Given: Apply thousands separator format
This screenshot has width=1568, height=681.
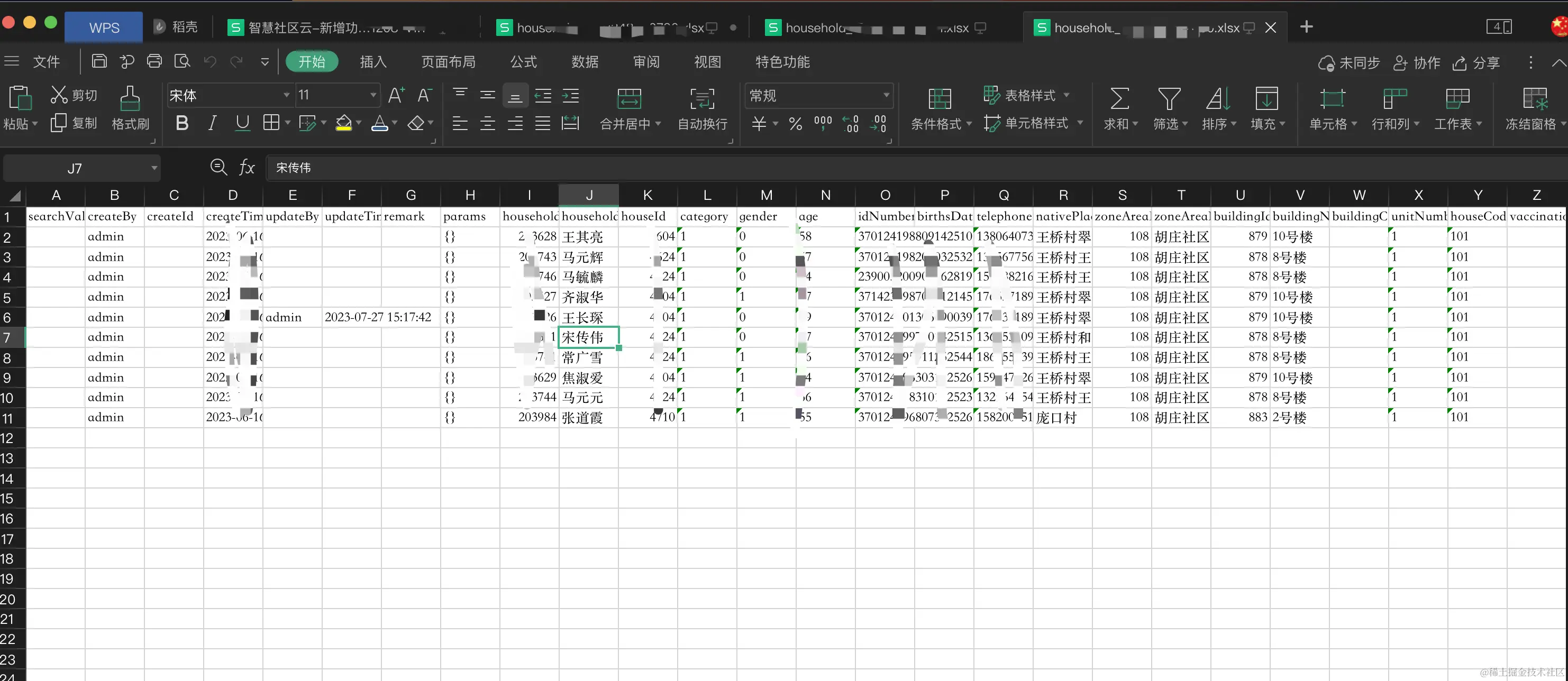Looking at the screenshot, I should [x=823, y=124].
